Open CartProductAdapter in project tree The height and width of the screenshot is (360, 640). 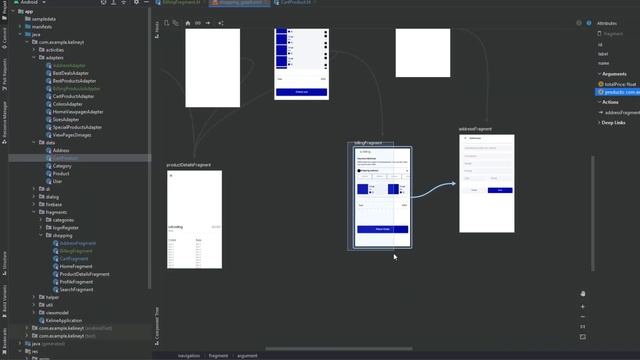(73, 96)
